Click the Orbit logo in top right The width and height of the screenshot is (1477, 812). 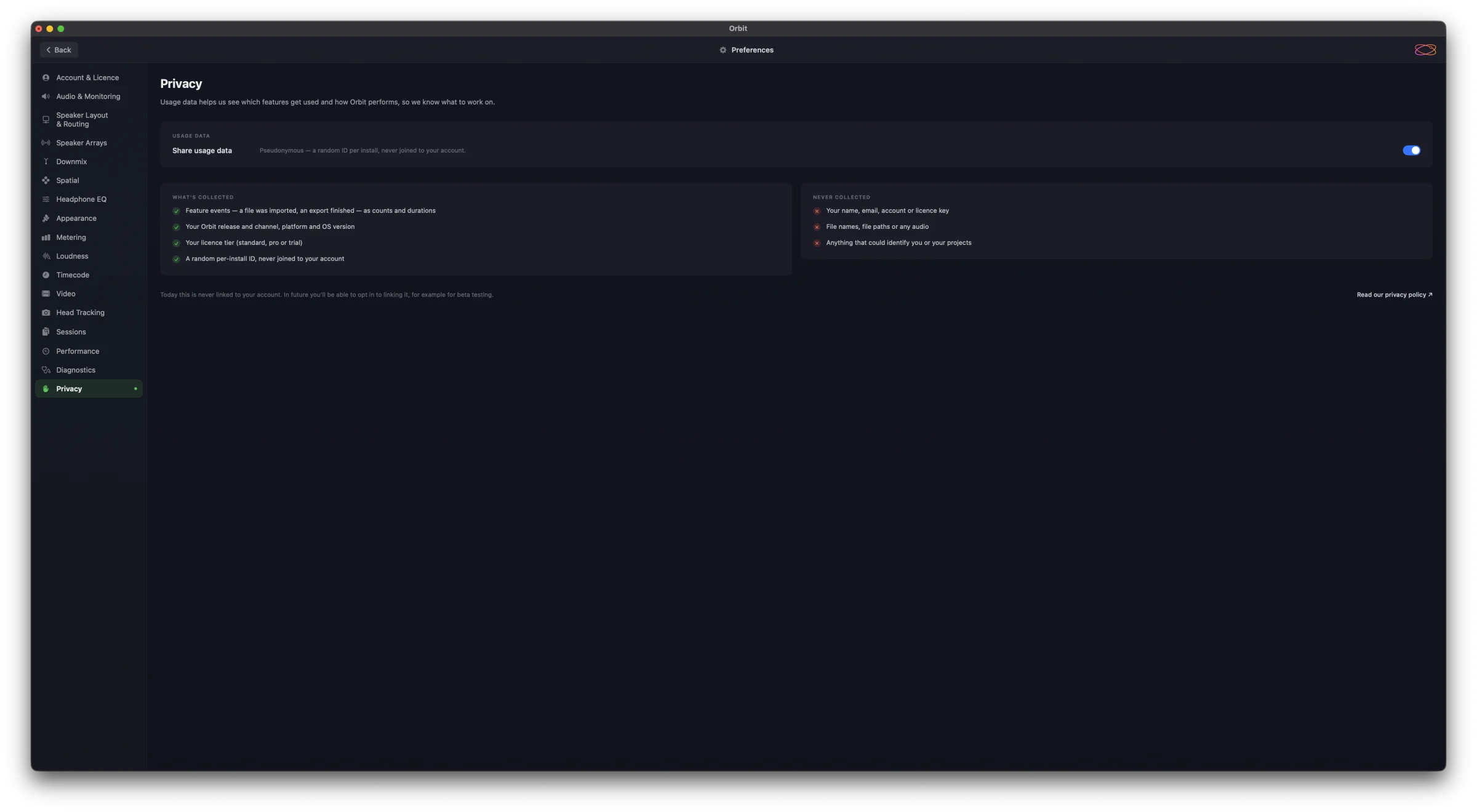tap(1425, 50)
